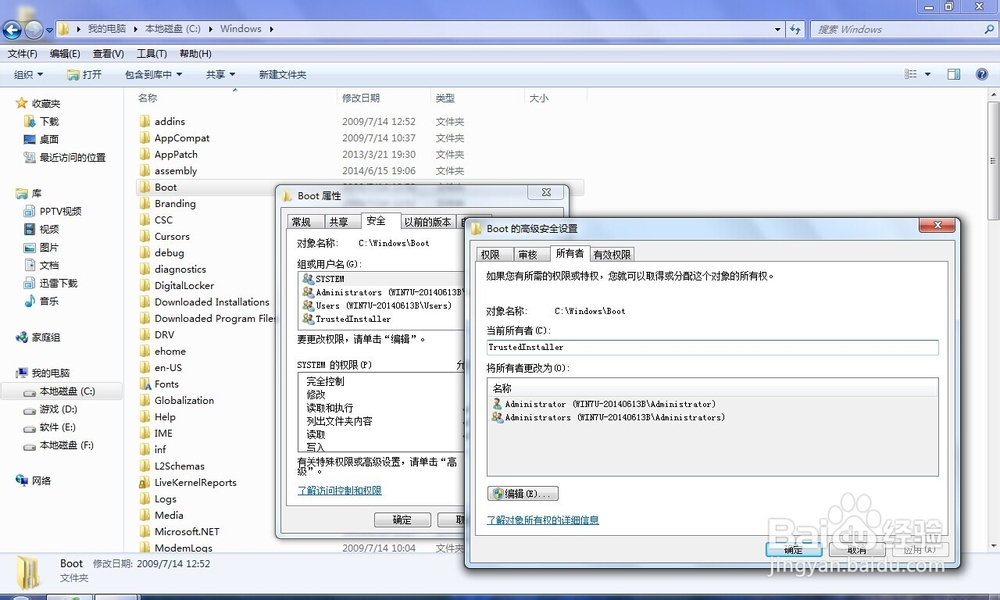The width and height of the screenshot is (1000, 600).
Task: Open the access control and permissions link
Action: [339, 490]
